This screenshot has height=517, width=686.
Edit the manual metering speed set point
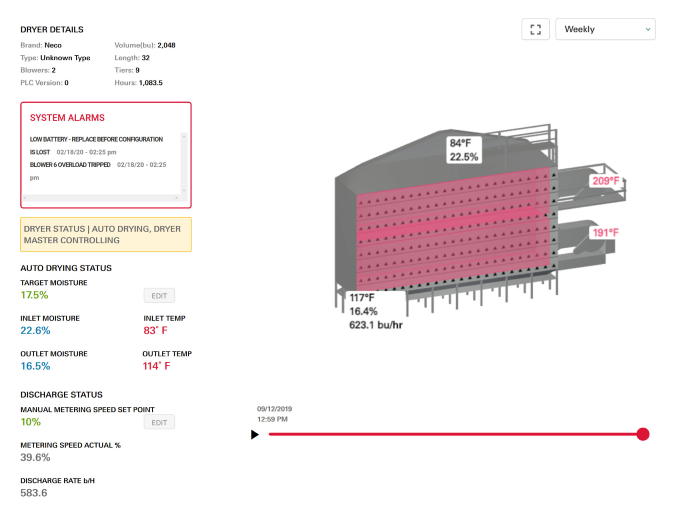pyautogui.click(x=159, y=423)
